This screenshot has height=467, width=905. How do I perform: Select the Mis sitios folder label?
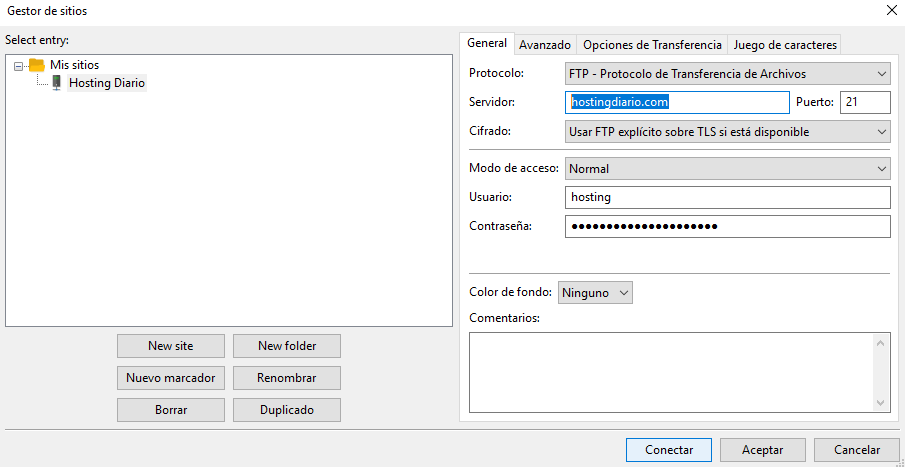(x=74, y=65)
